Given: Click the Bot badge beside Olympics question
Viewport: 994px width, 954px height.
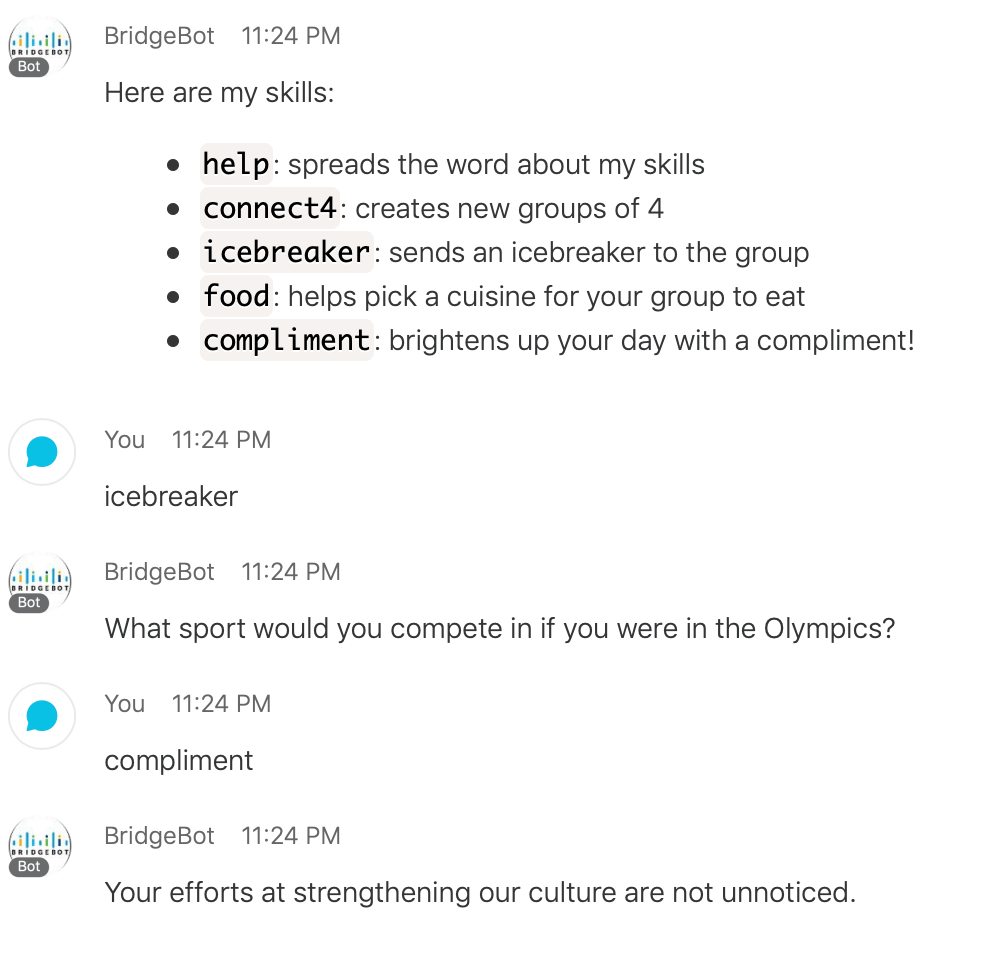Looking at the screenshot, I should click(29, 602).
